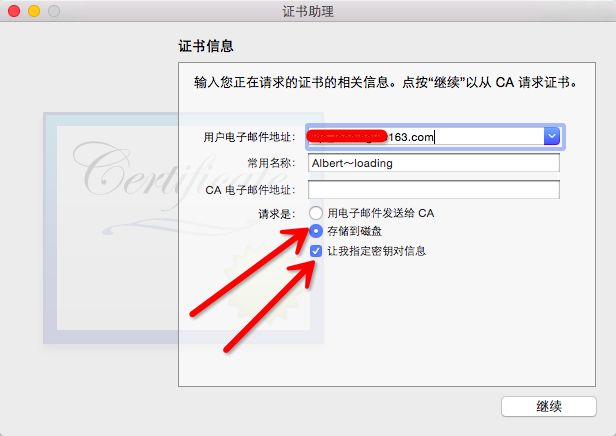Image resolution: width=616 pixels, height=436 pixels.
Task: Click into the 用户电子邮件地址 text field
Action: 426,137
